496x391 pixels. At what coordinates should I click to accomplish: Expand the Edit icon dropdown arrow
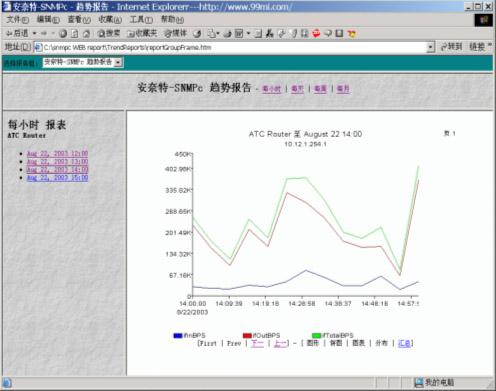248,34
